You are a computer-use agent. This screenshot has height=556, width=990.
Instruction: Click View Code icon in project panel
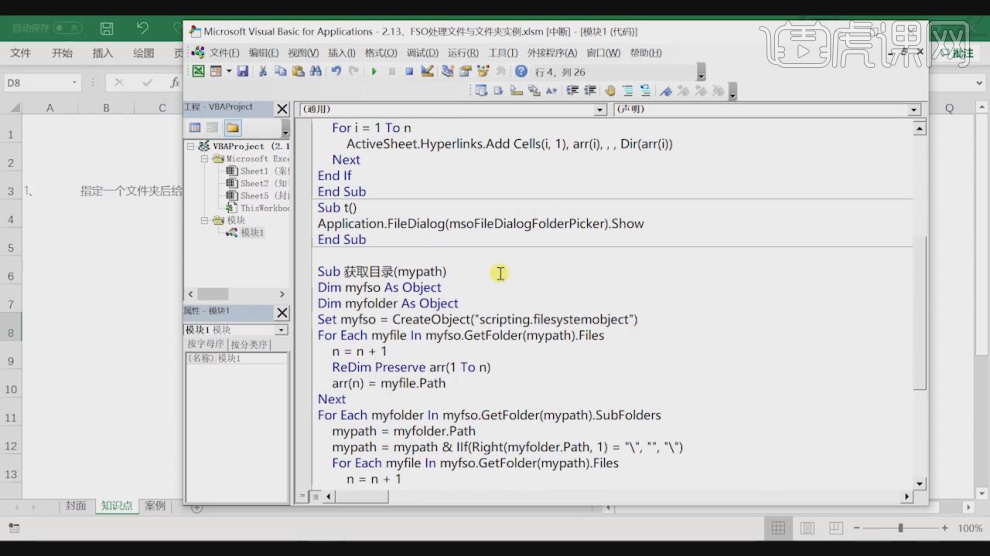tap(195, 128)
